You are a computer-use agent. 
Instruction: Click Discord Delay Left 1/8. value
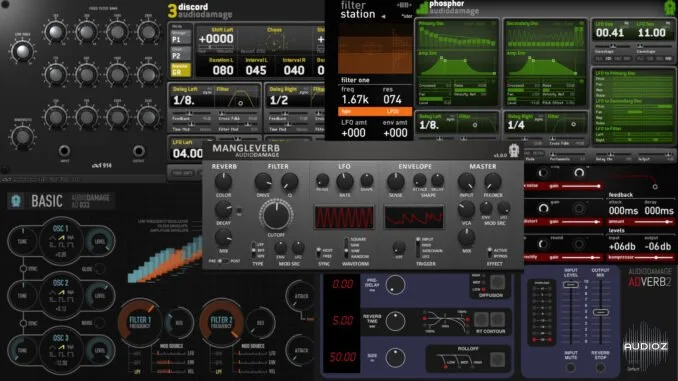coord(184,100)
